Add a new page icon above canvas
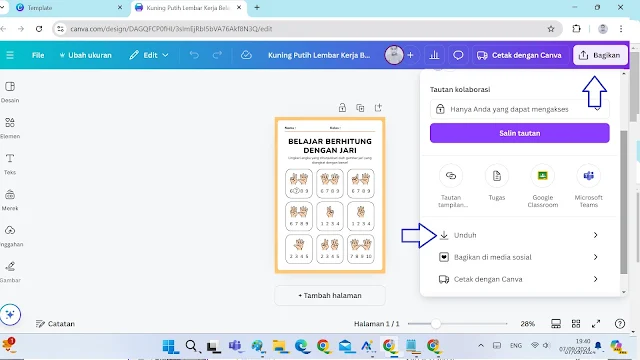 [x=378, y=108]
